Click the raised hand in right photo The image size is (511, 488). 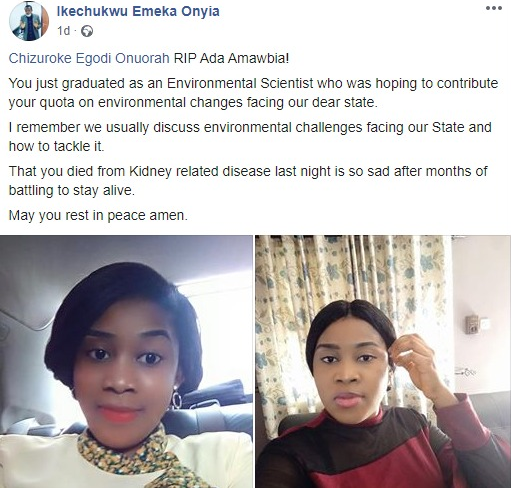(x=416, y=361)
